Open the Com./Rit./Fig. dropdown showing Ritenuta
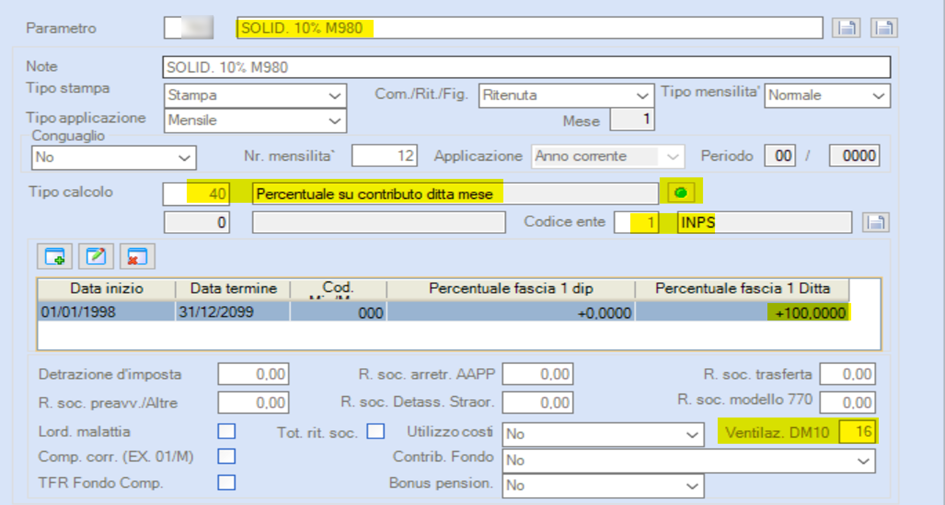945x505 pixels. pos(566,95)
